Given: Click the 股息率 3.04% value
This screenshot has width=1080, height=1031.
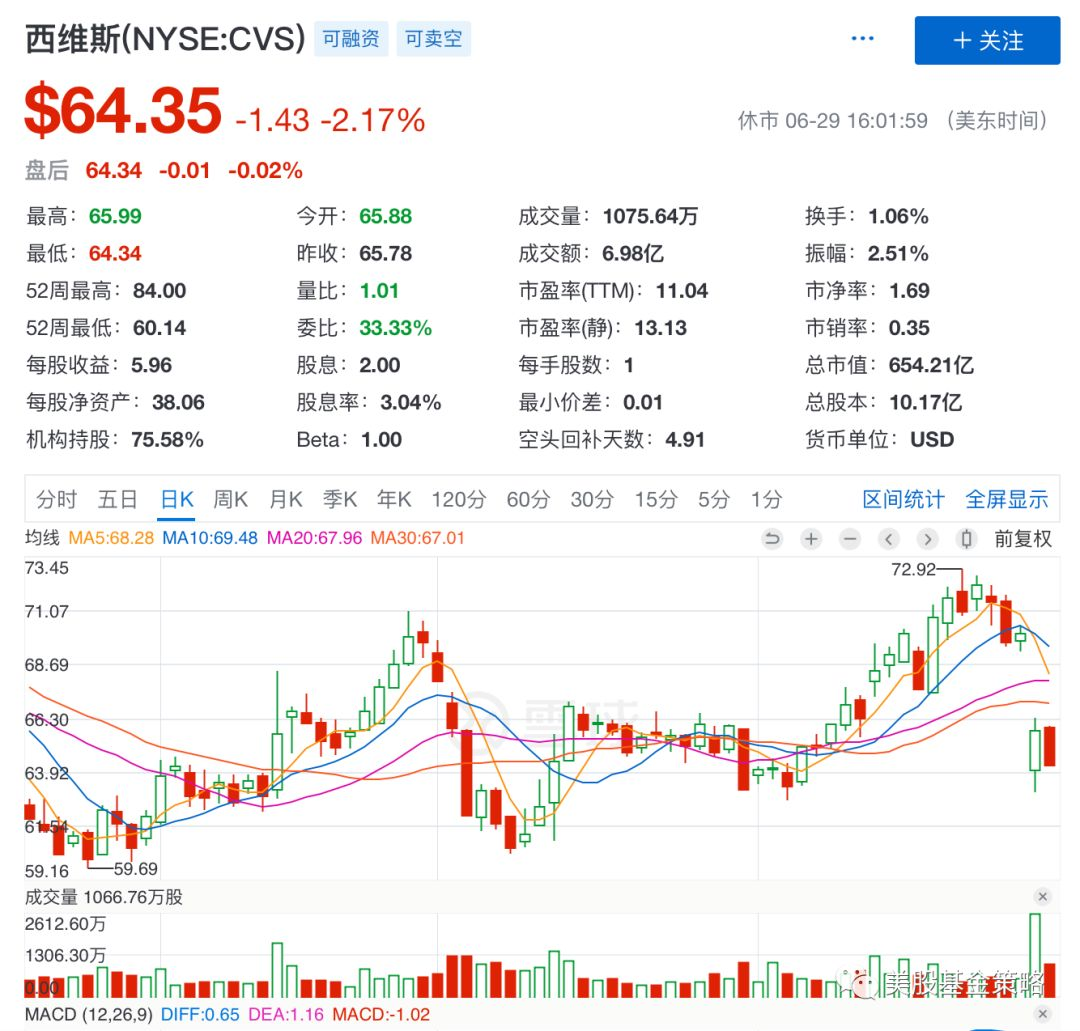Looking at the screenshot, I should 411,402.
